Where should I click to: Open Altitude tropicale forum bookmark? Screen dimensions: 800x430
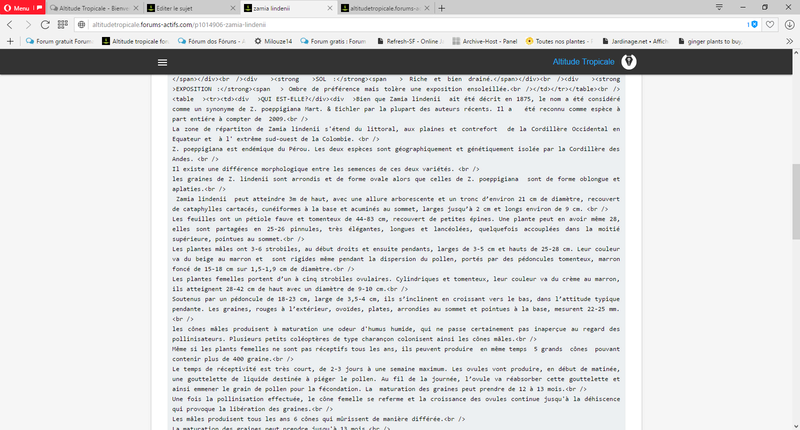pyautogui.click(x=135, y=41)
